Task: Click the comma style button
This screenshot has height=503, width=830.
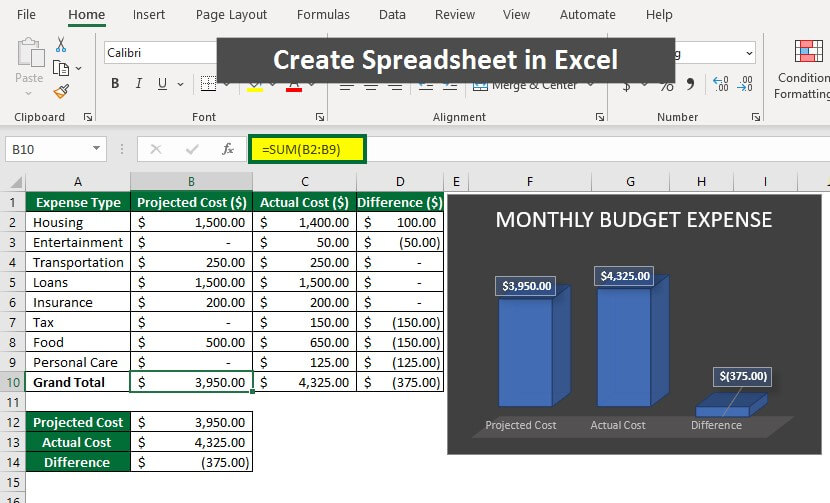Action: pos(690,84)
